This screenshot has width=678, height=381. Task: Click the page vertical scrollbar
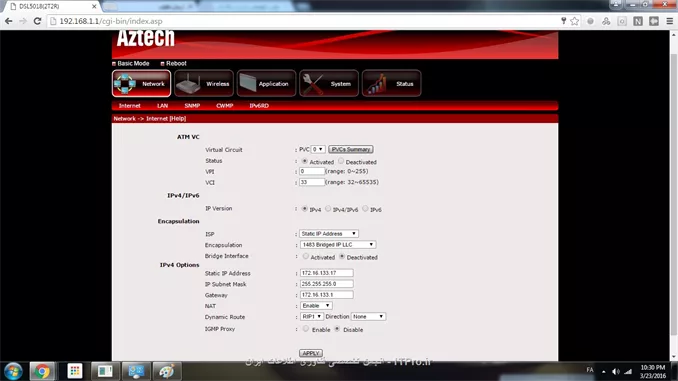[x=674, y=195]
